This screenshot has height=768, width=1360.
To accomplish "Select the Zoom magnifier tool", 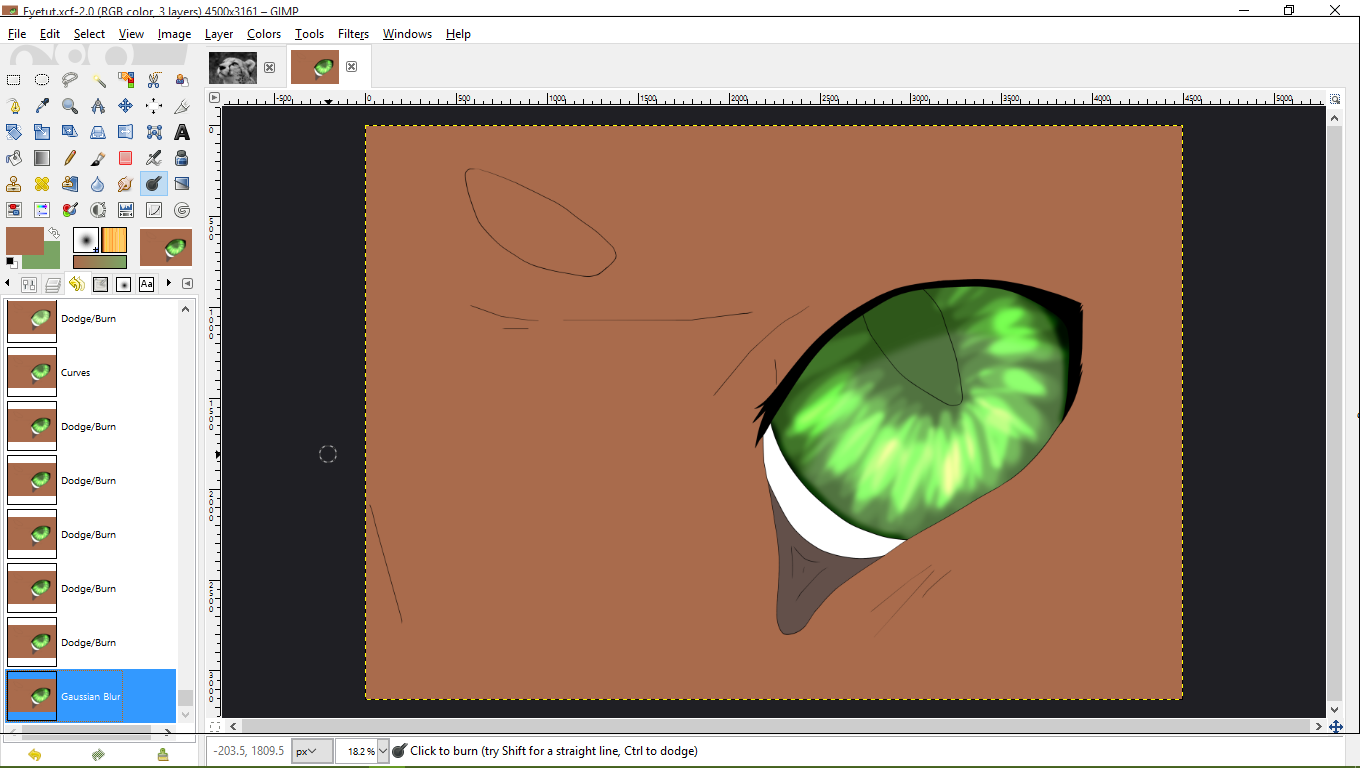I will click(x=70, y=106).
